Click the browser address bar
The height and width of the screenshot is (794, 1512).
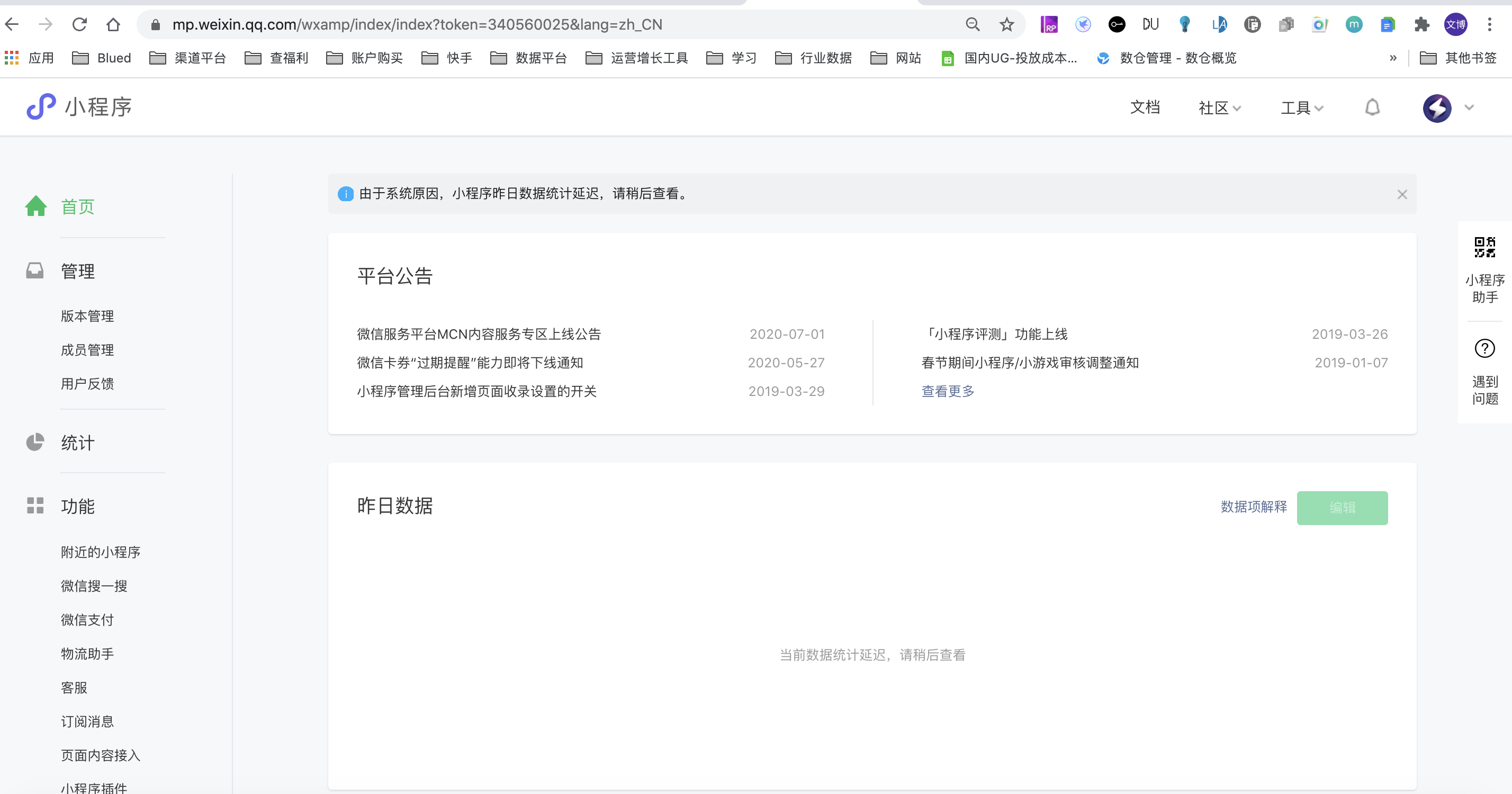528,25
